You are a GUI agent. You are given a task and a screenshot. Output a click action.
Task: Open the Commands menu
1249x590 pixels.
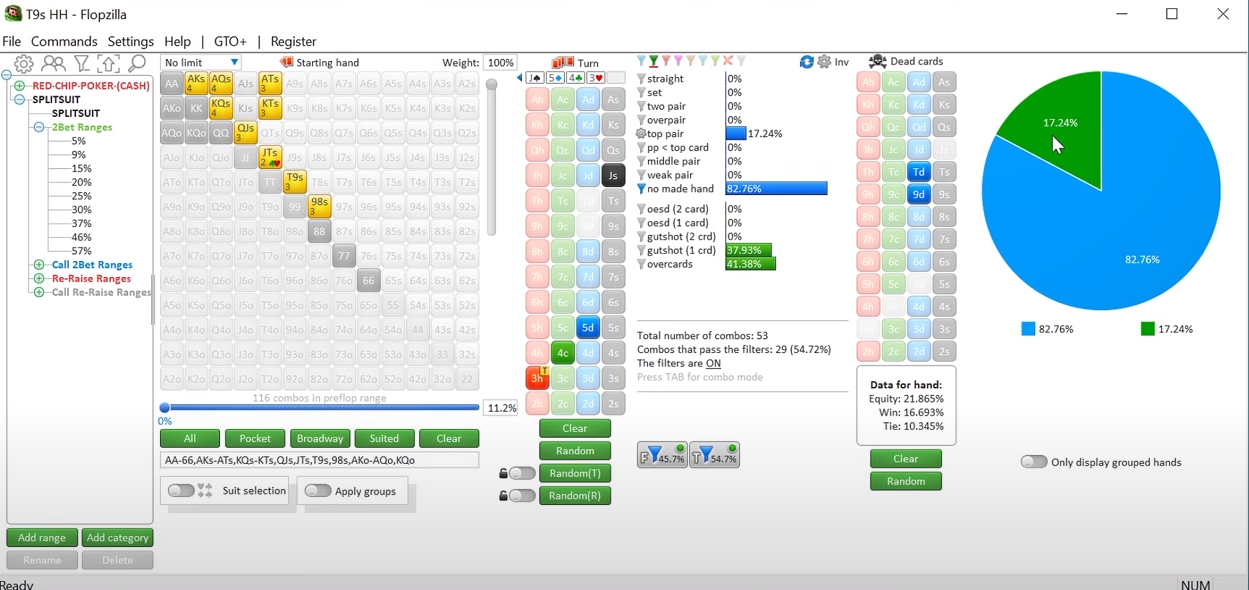(x=64, y=41)
